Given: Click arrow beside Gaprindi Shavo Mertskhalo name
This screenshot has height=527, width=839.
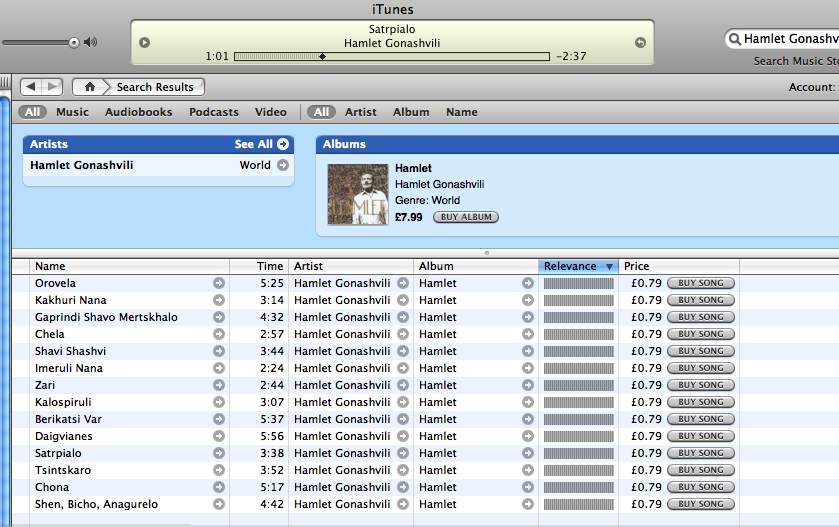Looking at the screenshot, I should tap(219, 317).
